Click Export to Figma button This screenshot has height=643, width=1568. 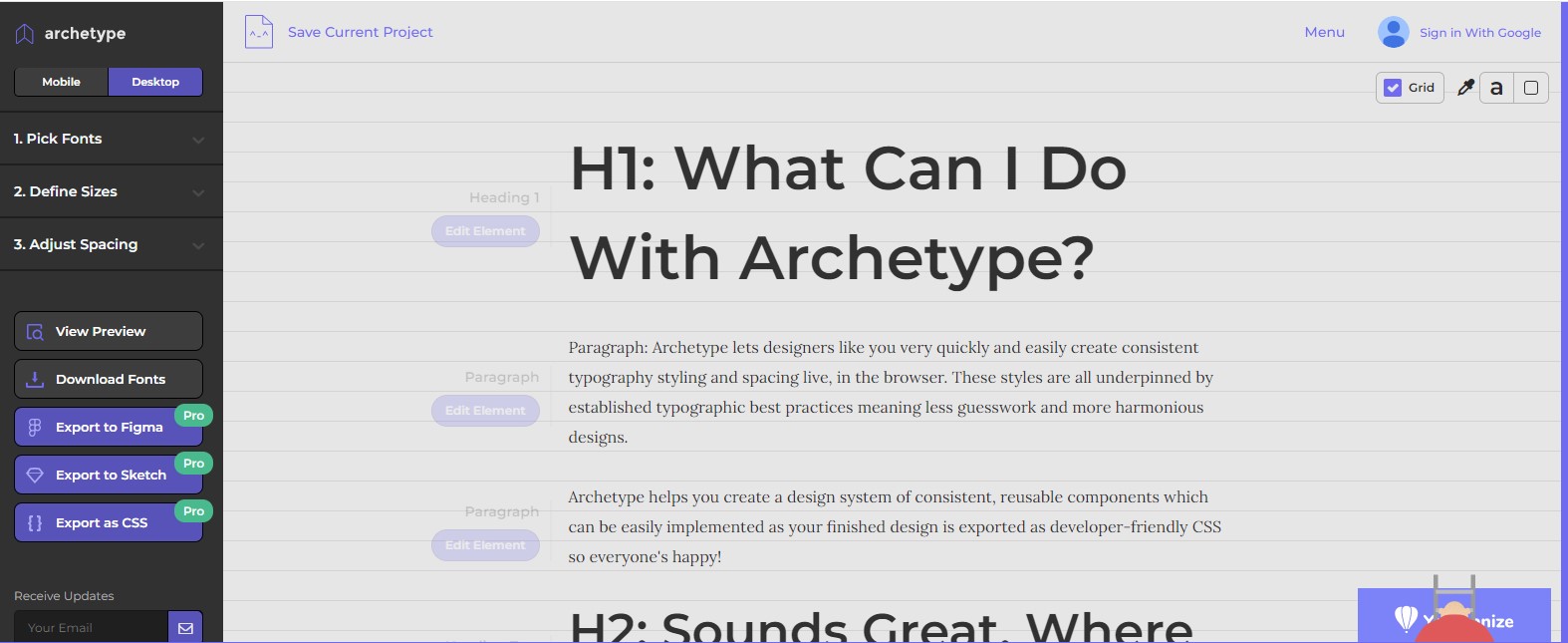[109, 427]
